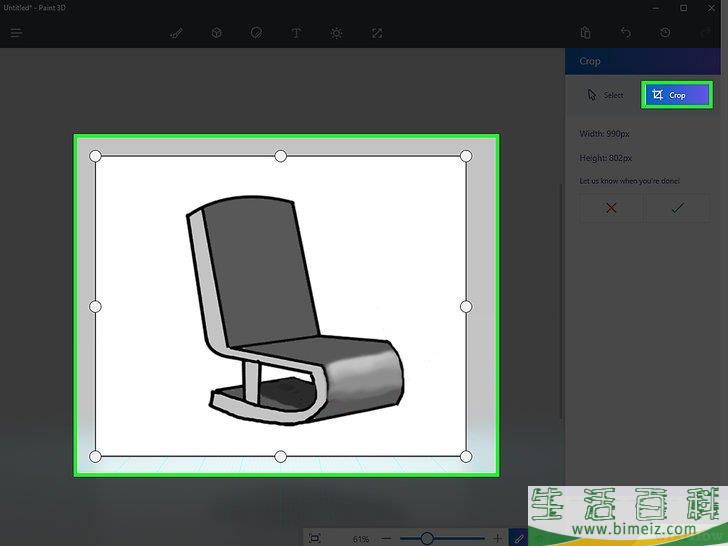Open the Canvas tool

click(x=377, y=33)
